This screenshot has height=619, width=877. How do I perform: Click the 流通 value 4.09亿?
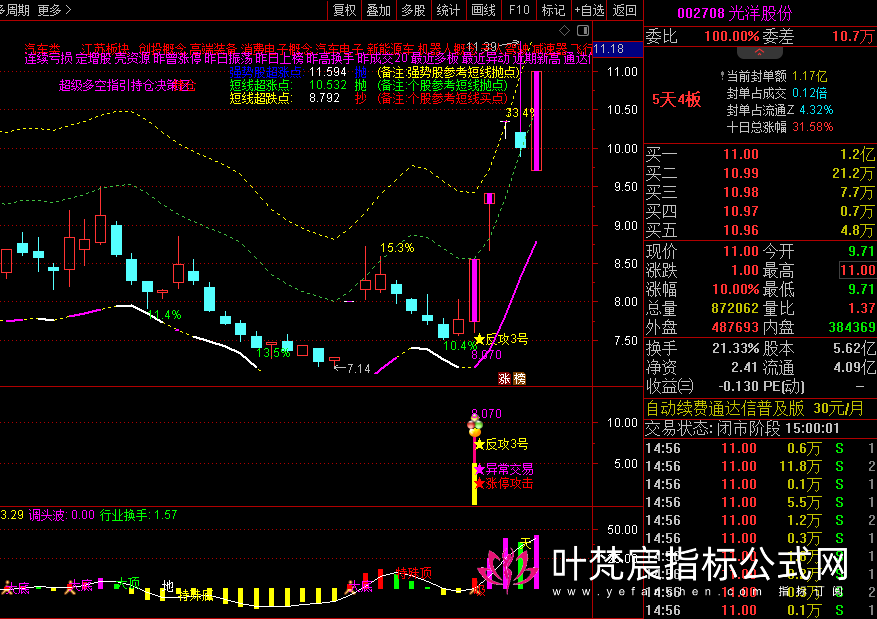click(854, 368)
